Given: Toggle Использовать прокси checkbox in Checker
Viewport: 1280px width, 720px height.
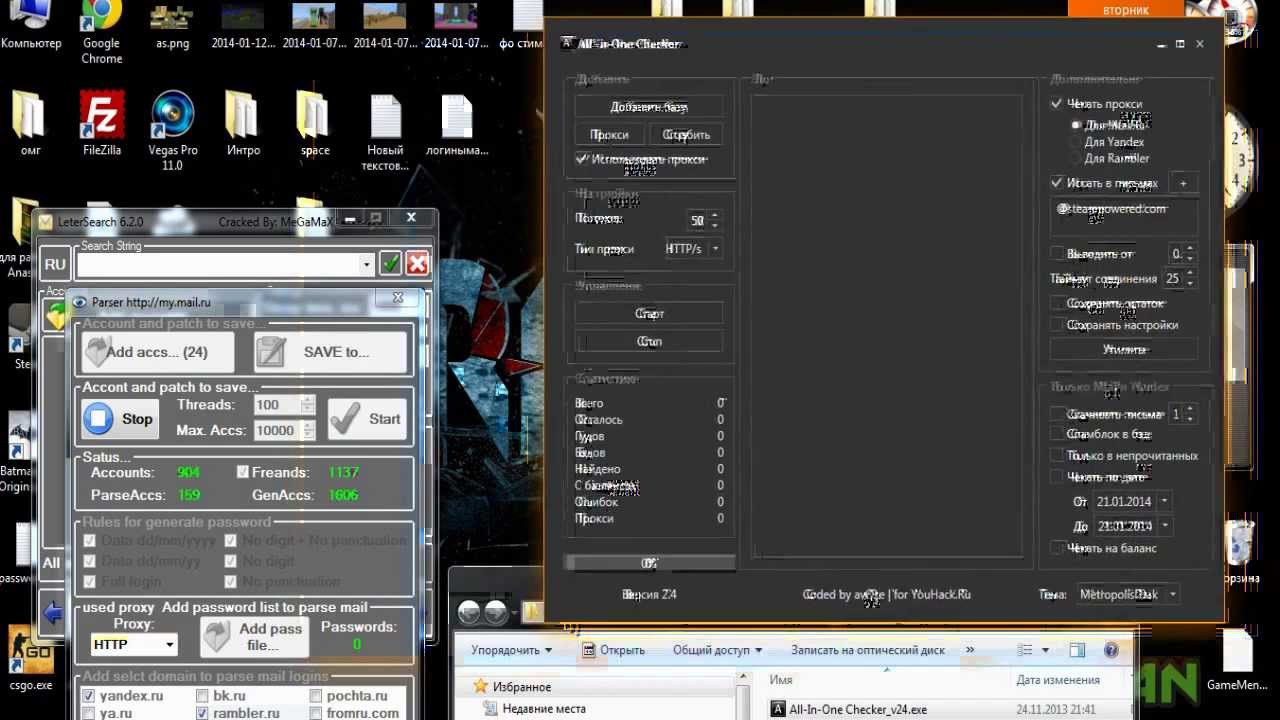Looking at the screenshot, I should pyautogui.click(x=582, y=159).
